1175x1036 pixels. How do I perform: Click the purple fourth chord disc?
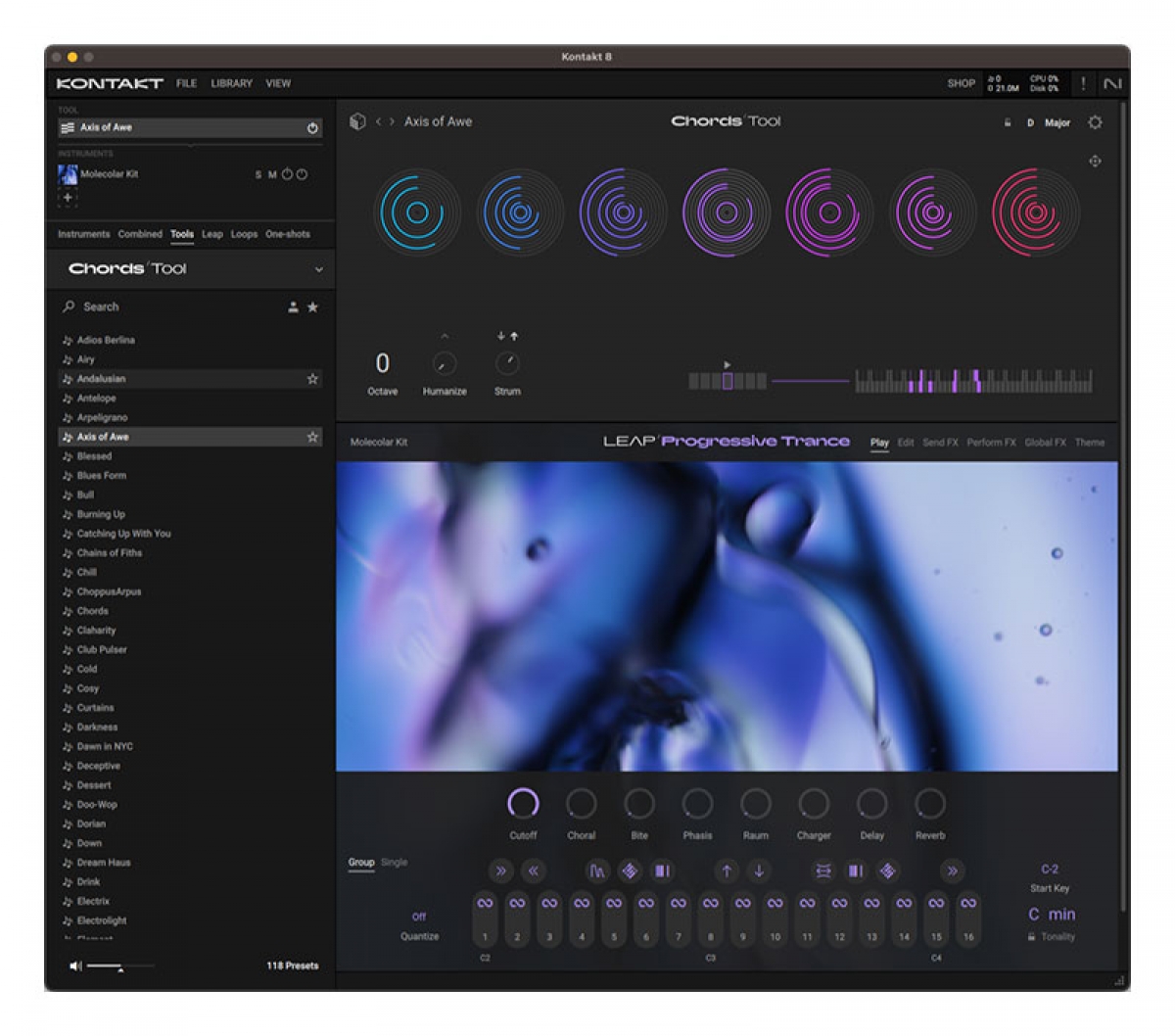pos(726,212)
